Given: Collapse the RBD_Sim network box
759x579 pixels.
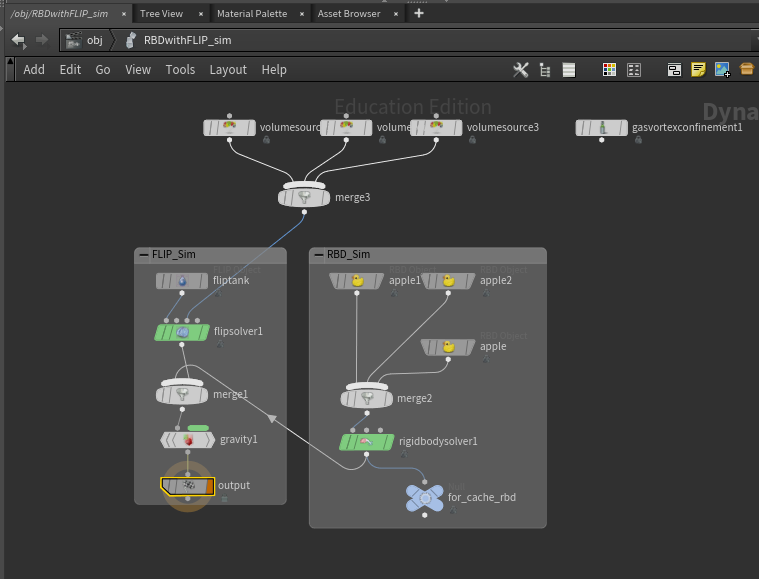Looking at the screenshot, I should pyautogui.click(x=319, y=255).
